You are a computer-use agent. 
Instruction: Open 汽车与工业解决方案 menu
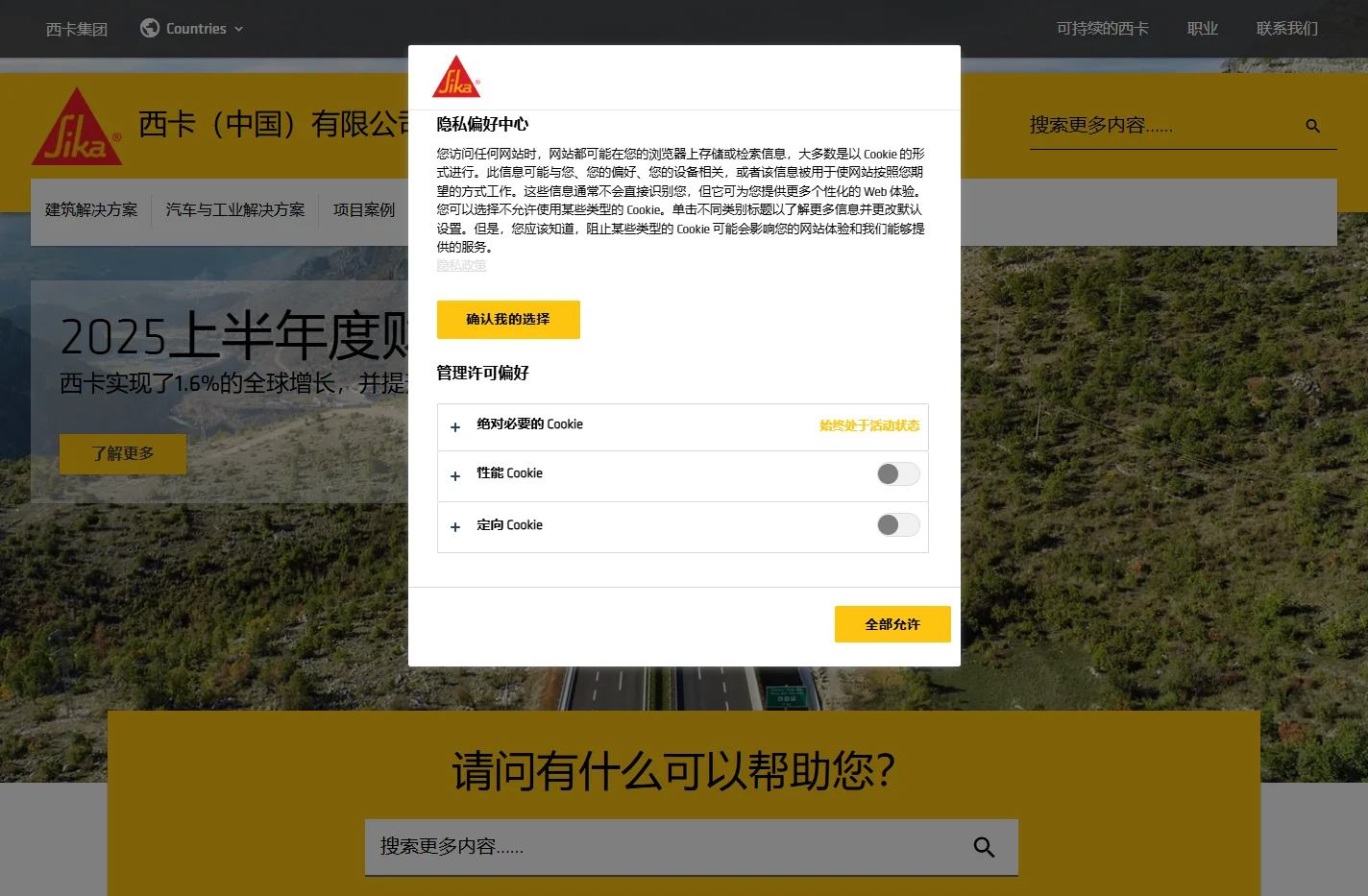(235, 209)
